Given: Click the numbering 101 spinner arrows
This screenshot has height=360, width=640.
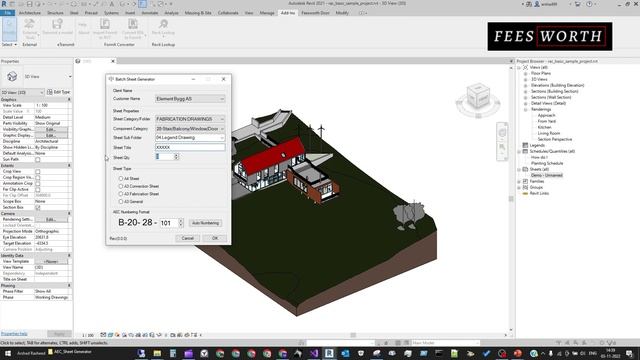Looking at the screenshot, I should point(181,223).
